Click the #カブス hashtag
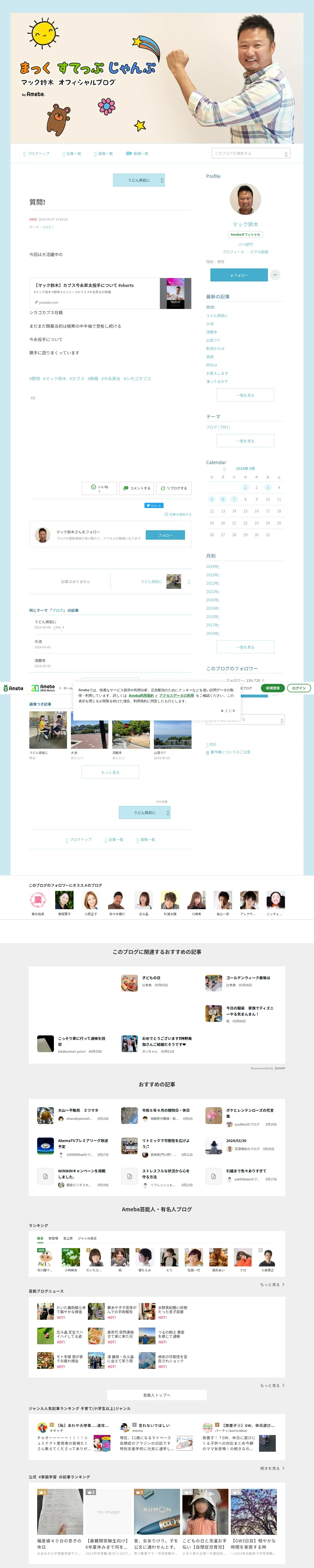Viewport: 314px width, 1568px height. point(77,379)
